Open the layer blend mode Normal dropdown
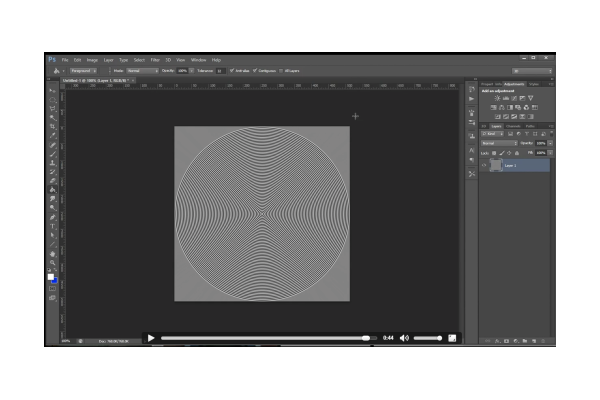The width and height of the screenshot is (600, 400). click(x=499, y=143)
